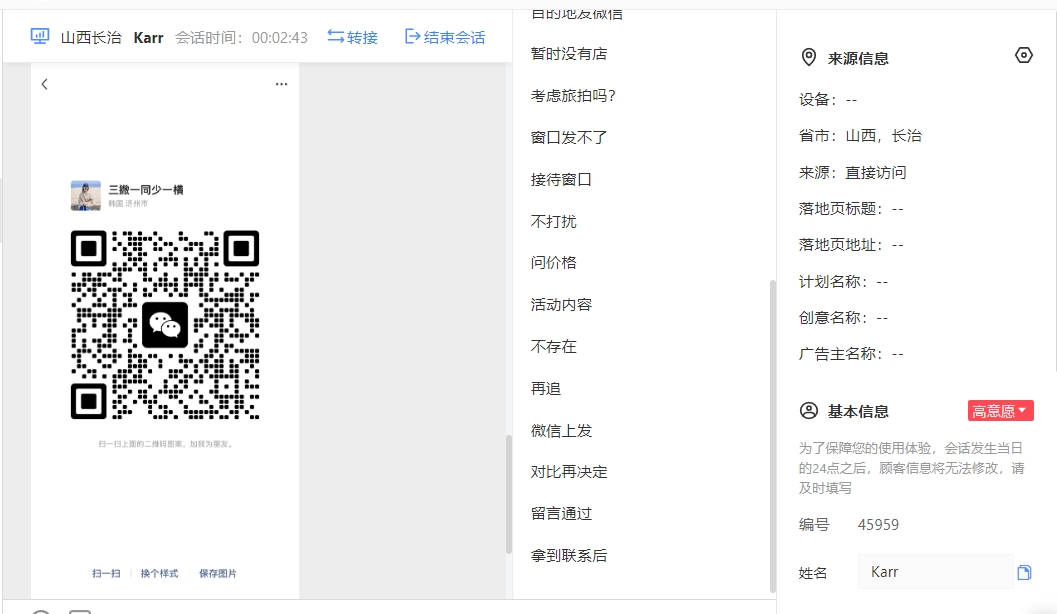The height and width of the screenshot is (614, 1057).
Task: Click the monitor device icon beside 山西长治
Action: coord(40,36)
